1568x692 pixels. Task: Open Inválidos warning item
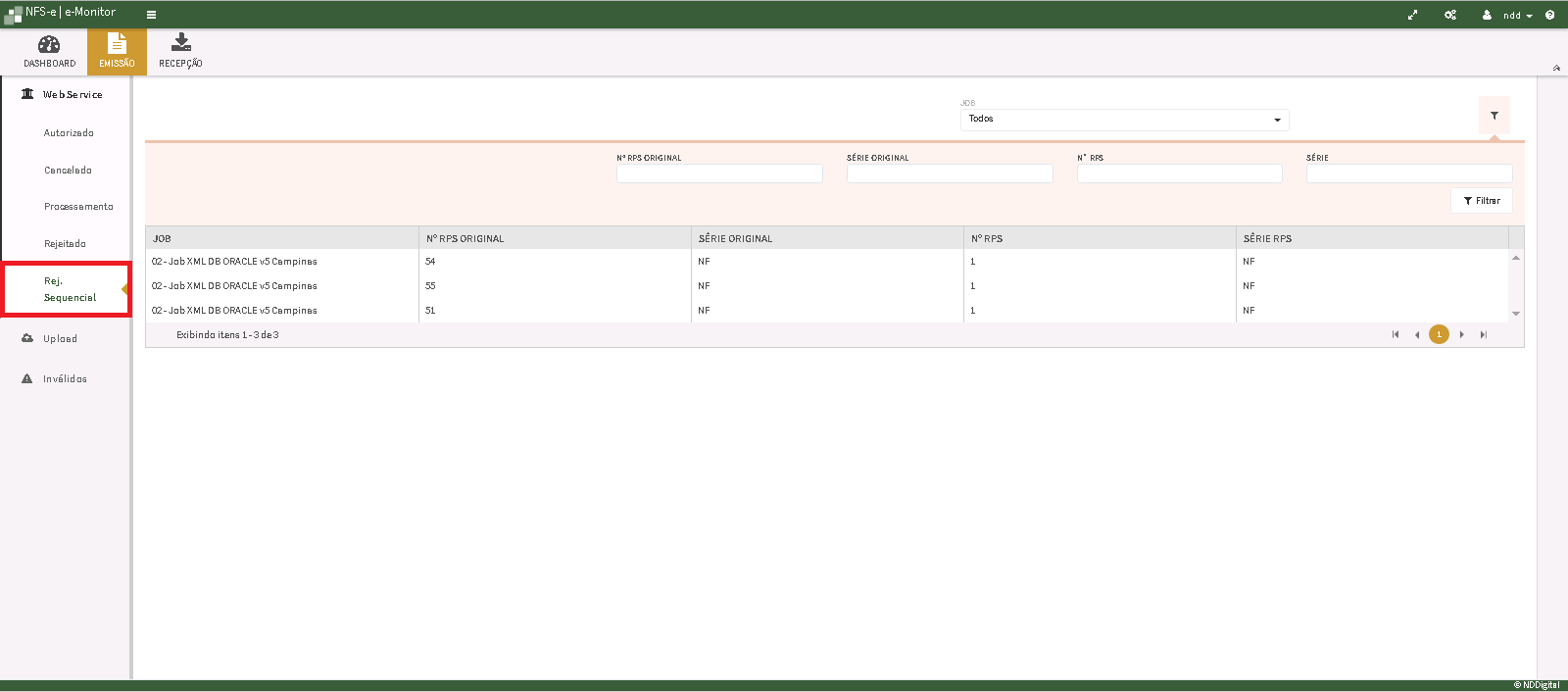click(65, 379)
